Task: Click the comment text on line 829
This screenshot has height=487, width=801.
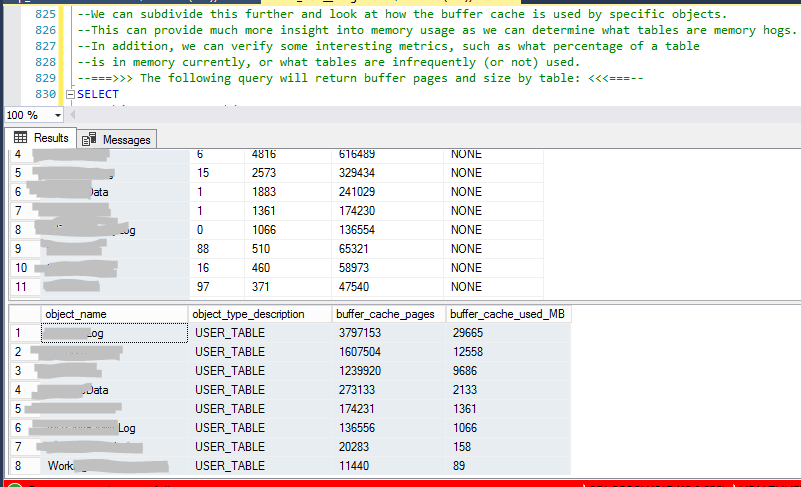Action: pos(360,78)
